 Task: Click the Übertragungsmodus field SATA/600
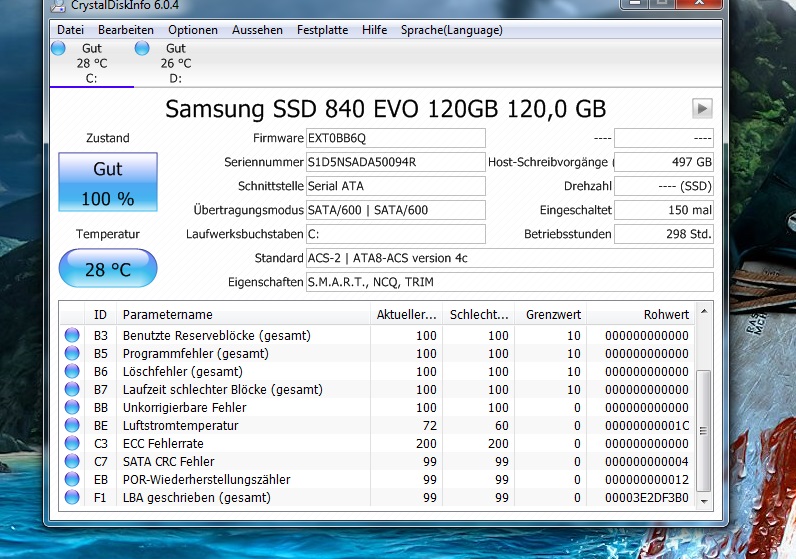396,210
